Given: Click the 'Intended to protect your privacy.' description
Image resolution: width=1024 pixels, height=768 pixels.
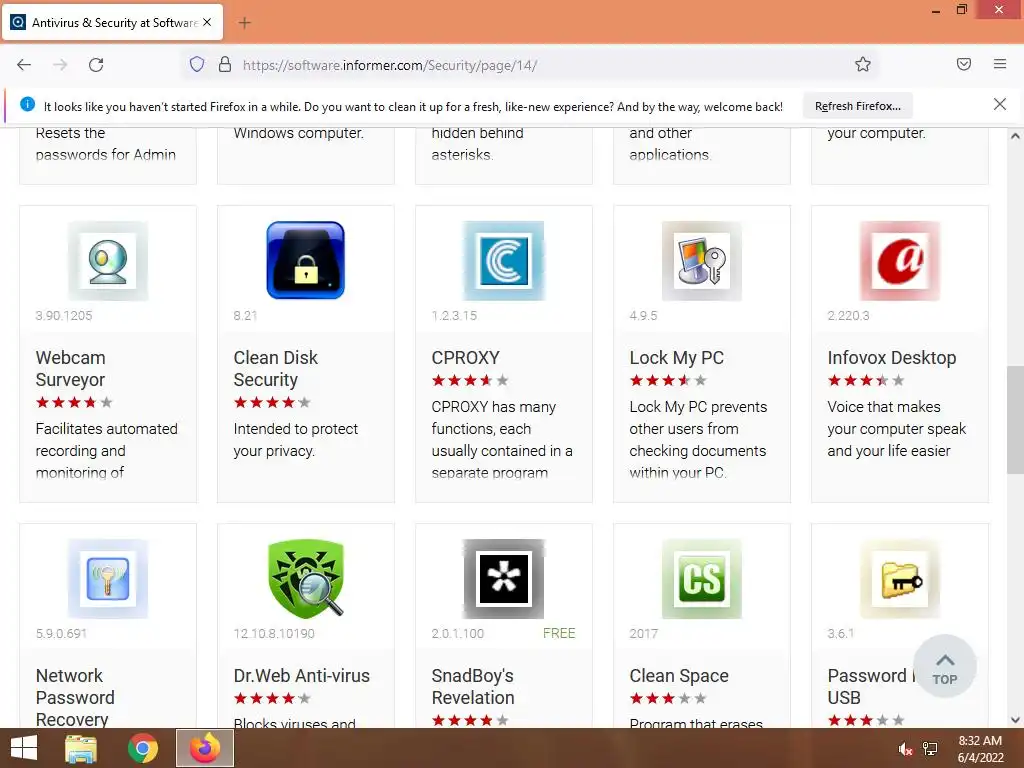Looking at the screenshot, I should 295,440.
